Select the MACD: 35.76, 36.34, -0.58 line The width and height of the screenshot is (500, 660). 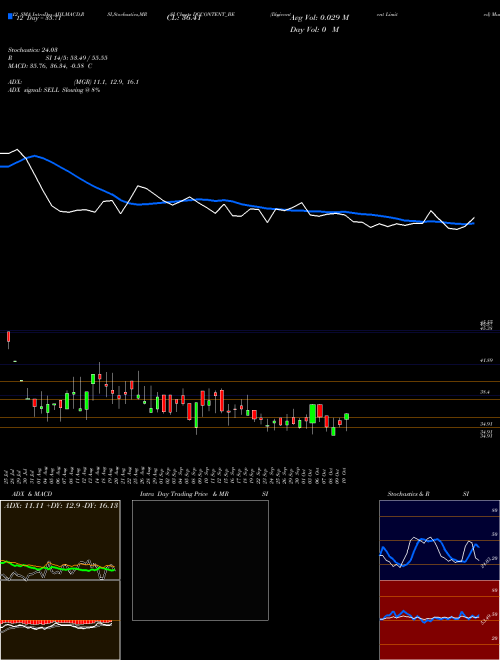(50, 66)
